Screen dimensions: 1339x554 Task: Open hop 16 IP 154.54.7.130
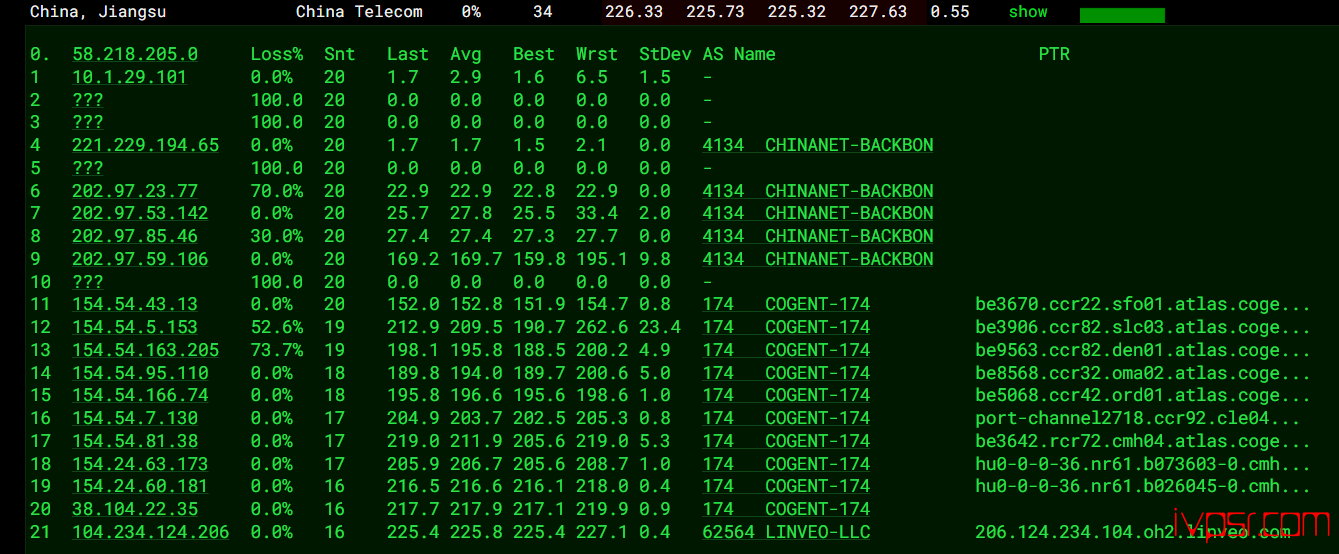pyautogui.click(x=135, y=418)
